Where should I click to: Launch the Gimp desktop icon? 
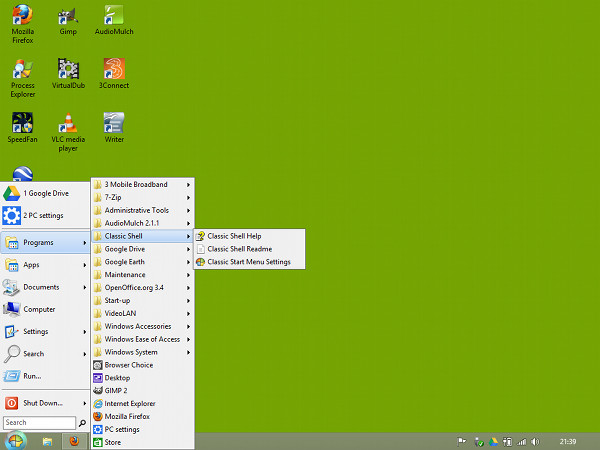coord(68,21)
